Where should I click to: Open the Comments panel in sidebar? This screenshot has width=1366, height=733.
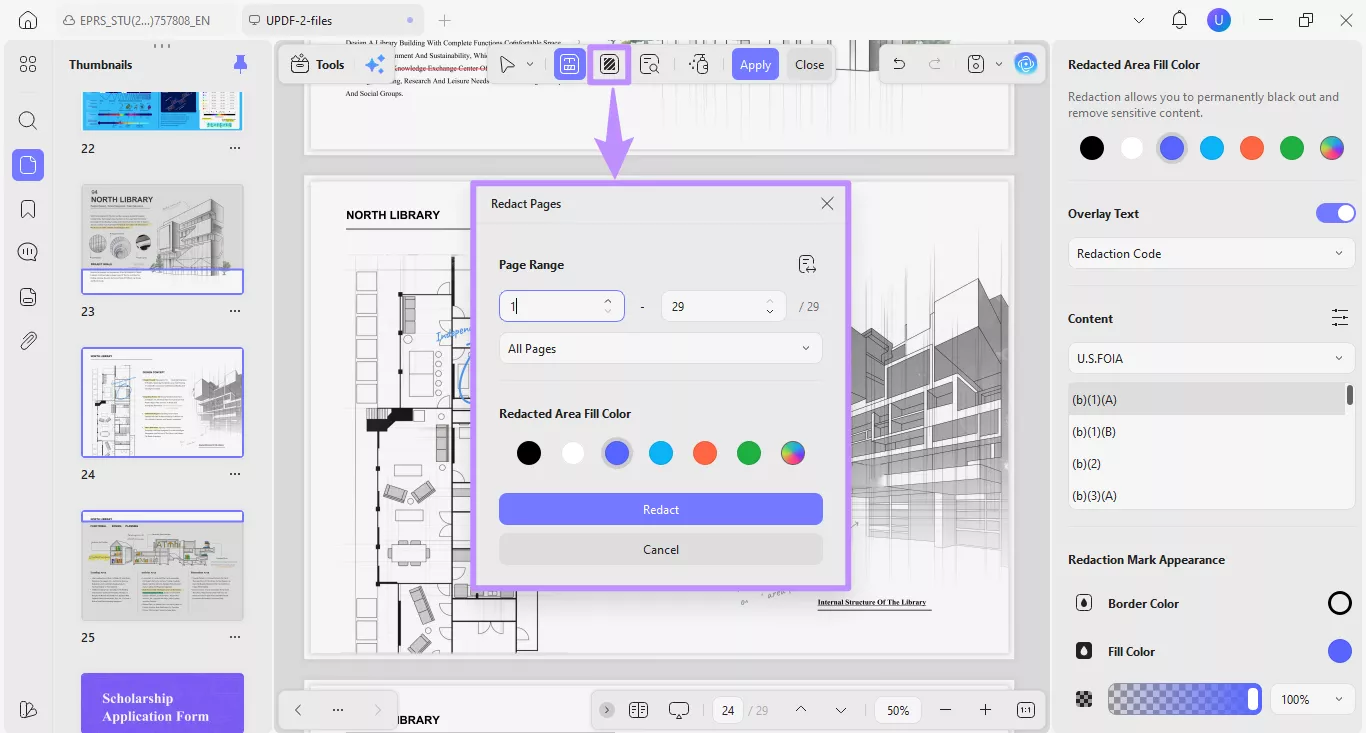point(28,252)
